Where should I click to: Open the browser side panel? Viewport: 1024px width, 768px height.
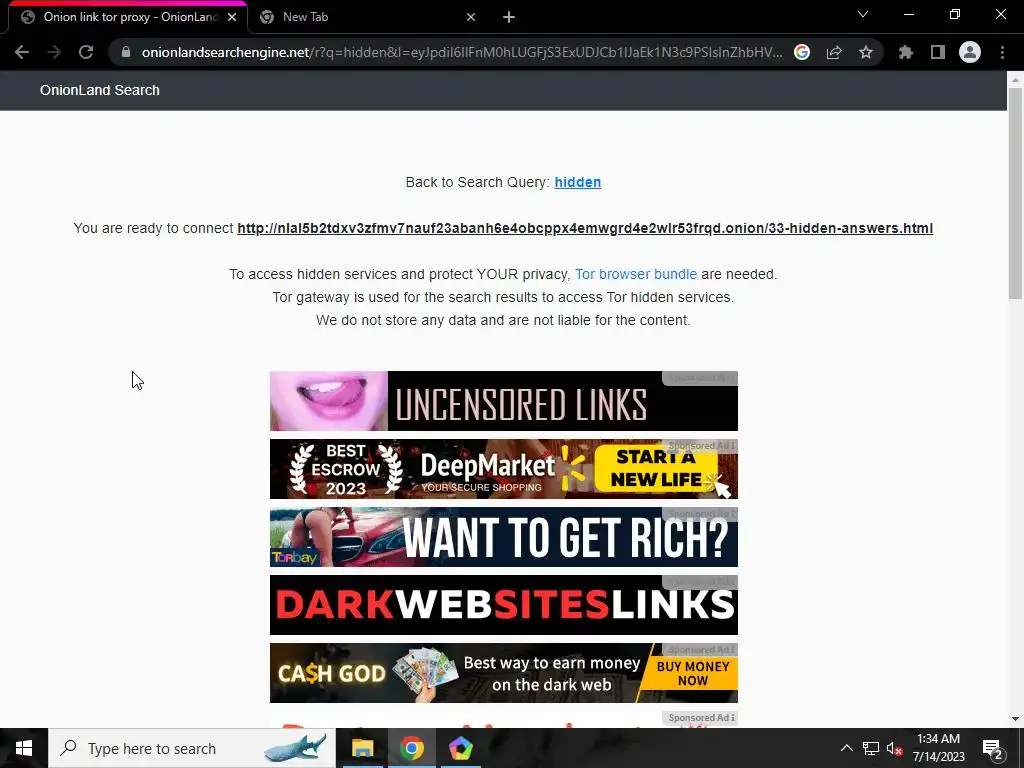point(938,52)
